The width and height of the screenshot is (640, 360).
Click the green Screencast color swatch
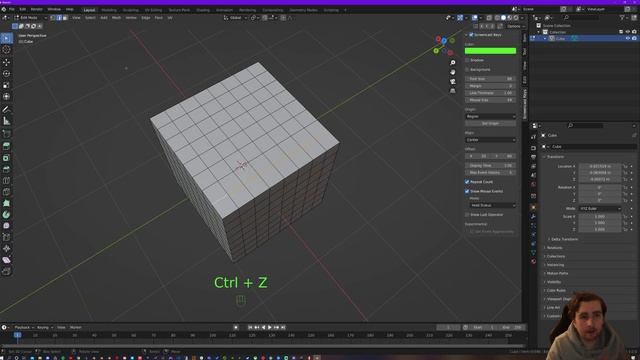click(x=490, y=51)
